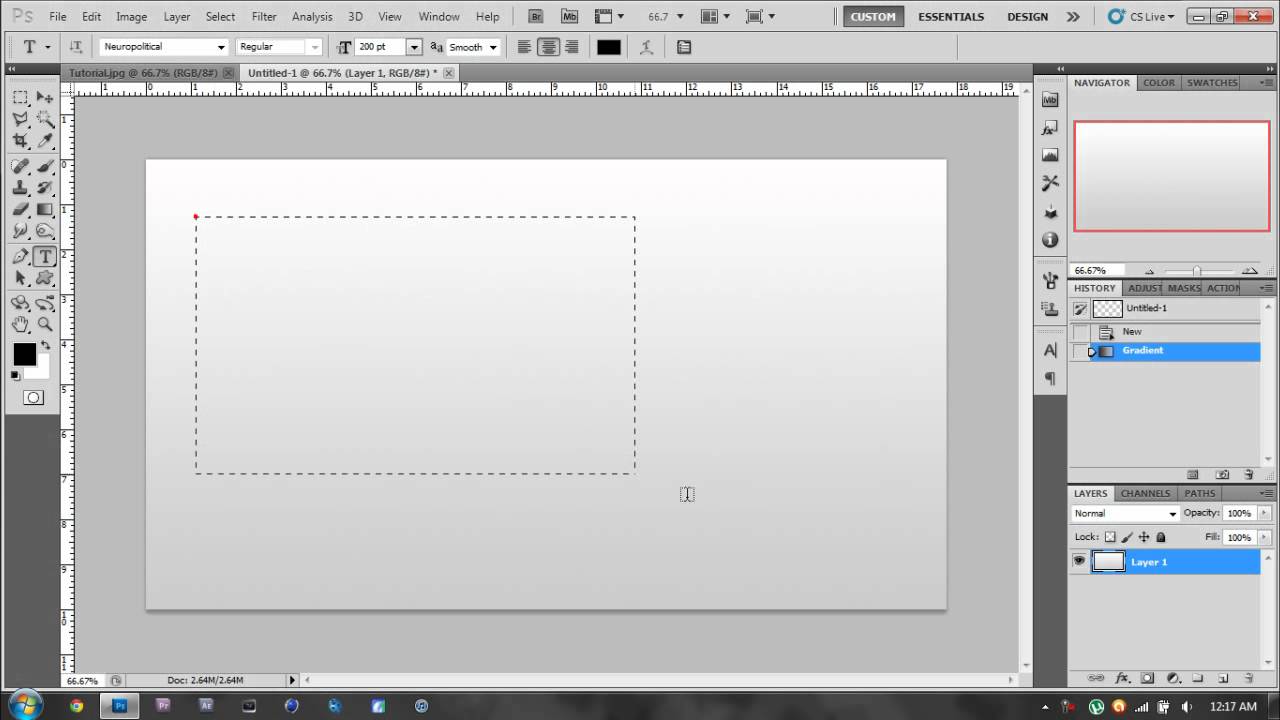The image size is (1280, 720).
Task: Open the font family dropdown
Action: [221, 47]
